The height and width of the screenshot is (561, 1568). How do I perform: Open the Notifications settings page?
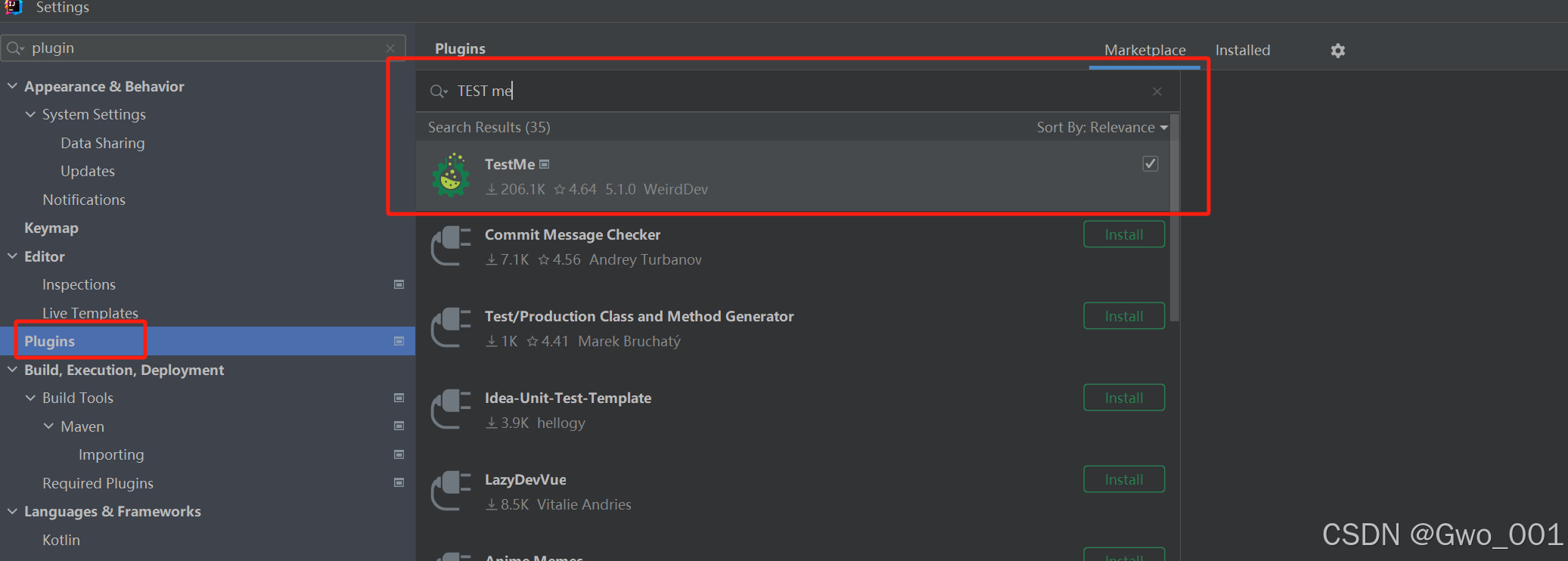coord(84,200)
